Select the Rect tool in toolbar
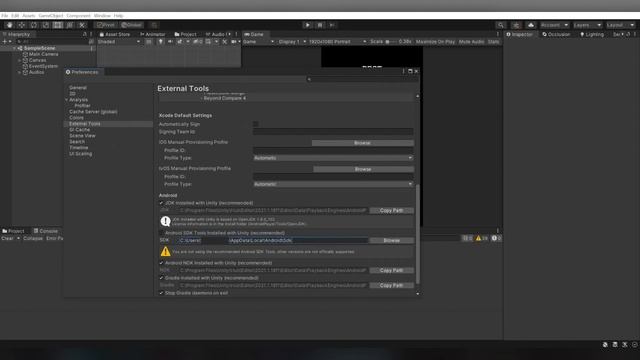Image resolution: width=640 pixels, height=360 pixels. pyautogui.click(x=58, y=25)
